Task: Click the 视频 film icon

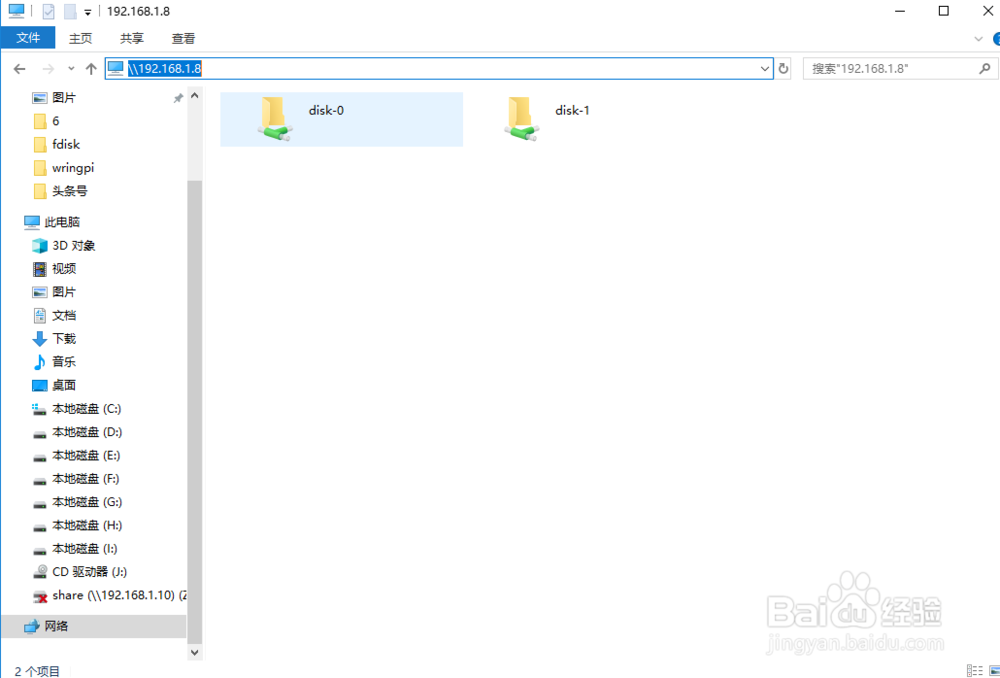Action: tap(40, 269)
